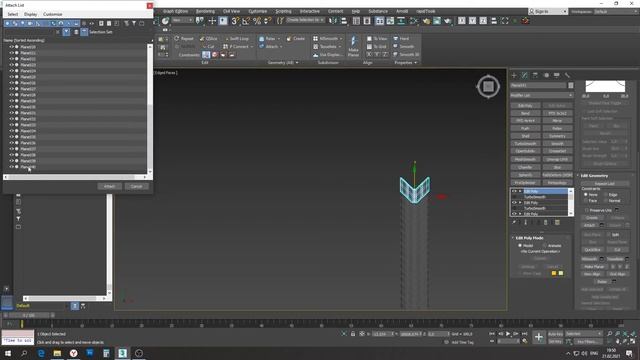Toggle the 3D Snaps icon

235,21
